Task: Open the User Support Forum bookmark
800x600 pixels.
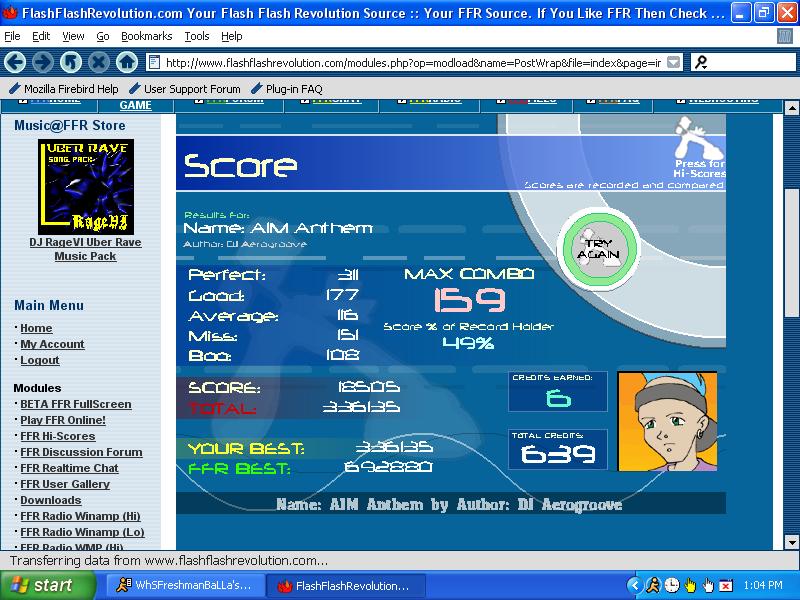Action: pos(185,89)
